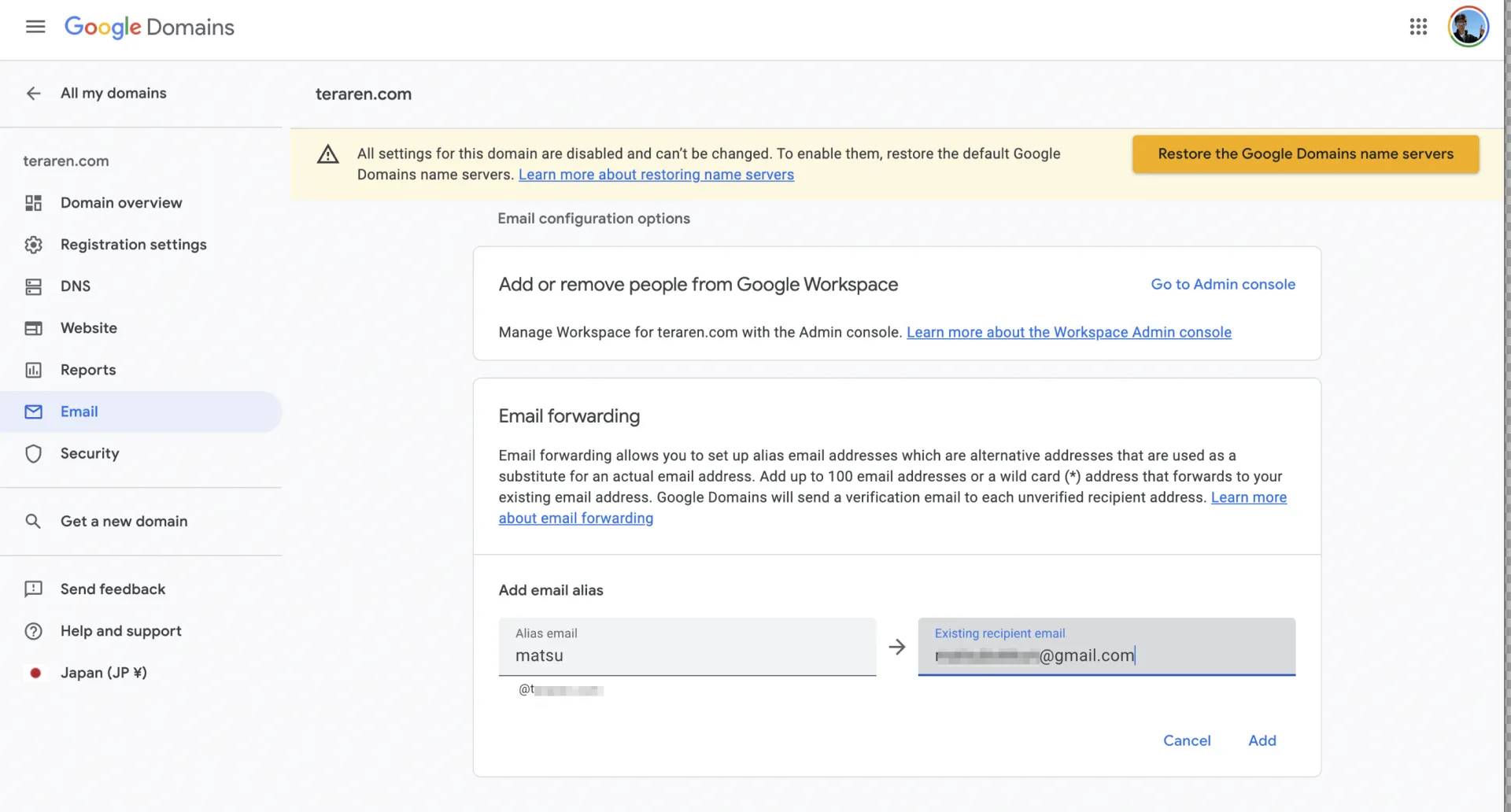
Task: Open the Website section in sidebar
Action: click(88, 328)
